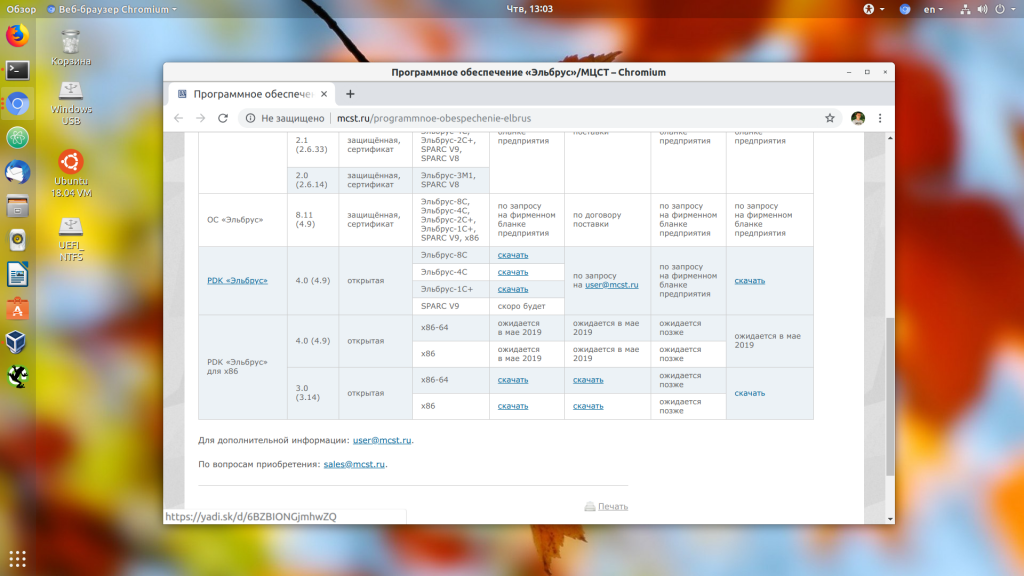Open the Files manager dock icon
This screenshot has width=1024, height=576.
pyautogui.click(x=18, y=207)
